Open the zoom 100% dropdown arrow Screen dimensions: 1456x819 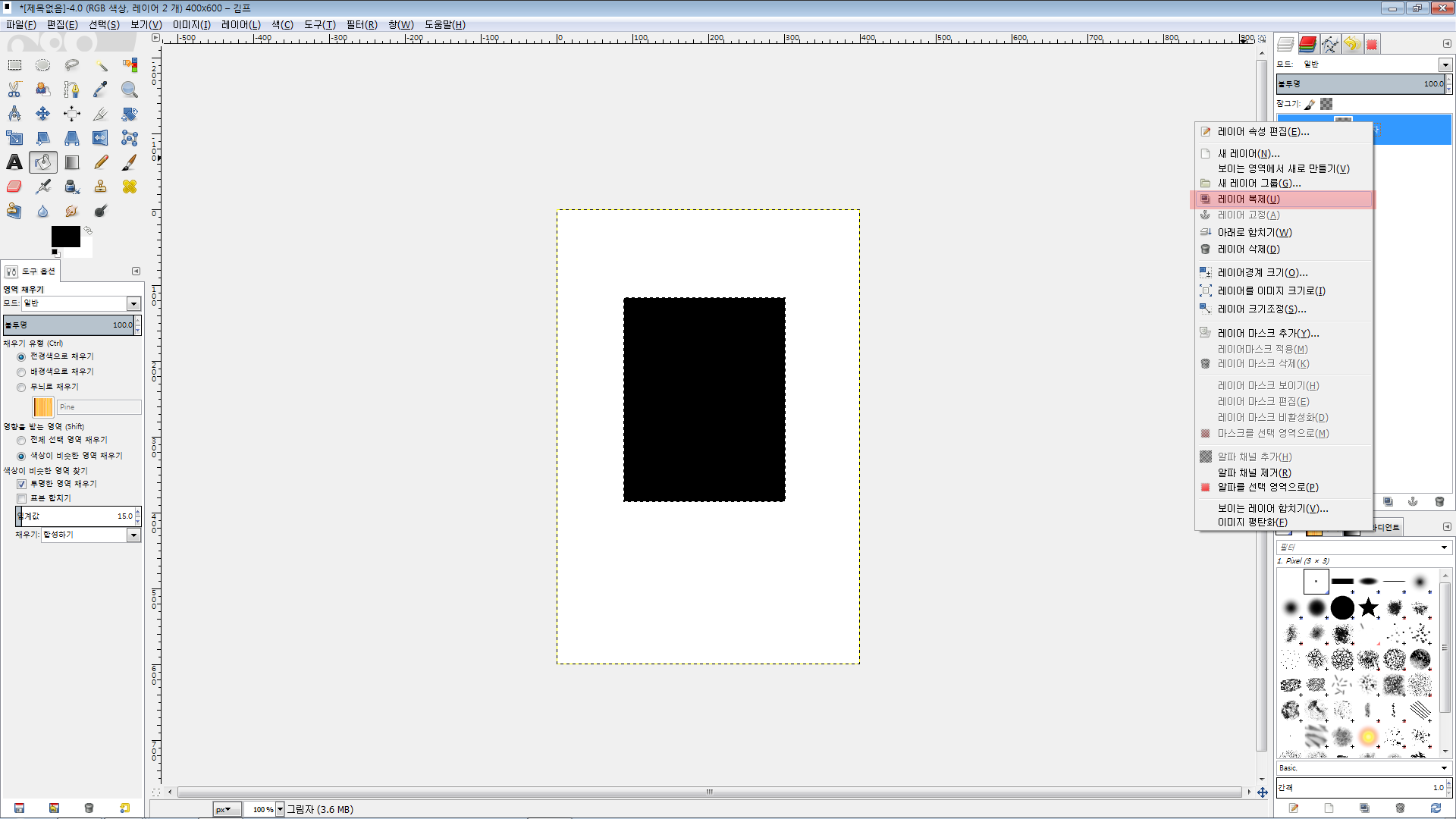pyautogui.click(x=280, y=809)
